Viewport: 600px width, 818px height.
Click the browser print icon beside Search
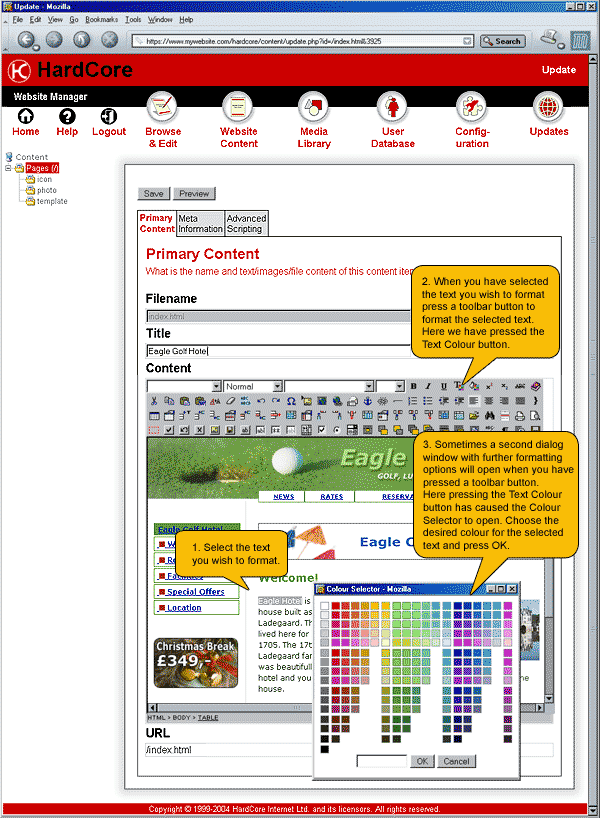point(551,38)
